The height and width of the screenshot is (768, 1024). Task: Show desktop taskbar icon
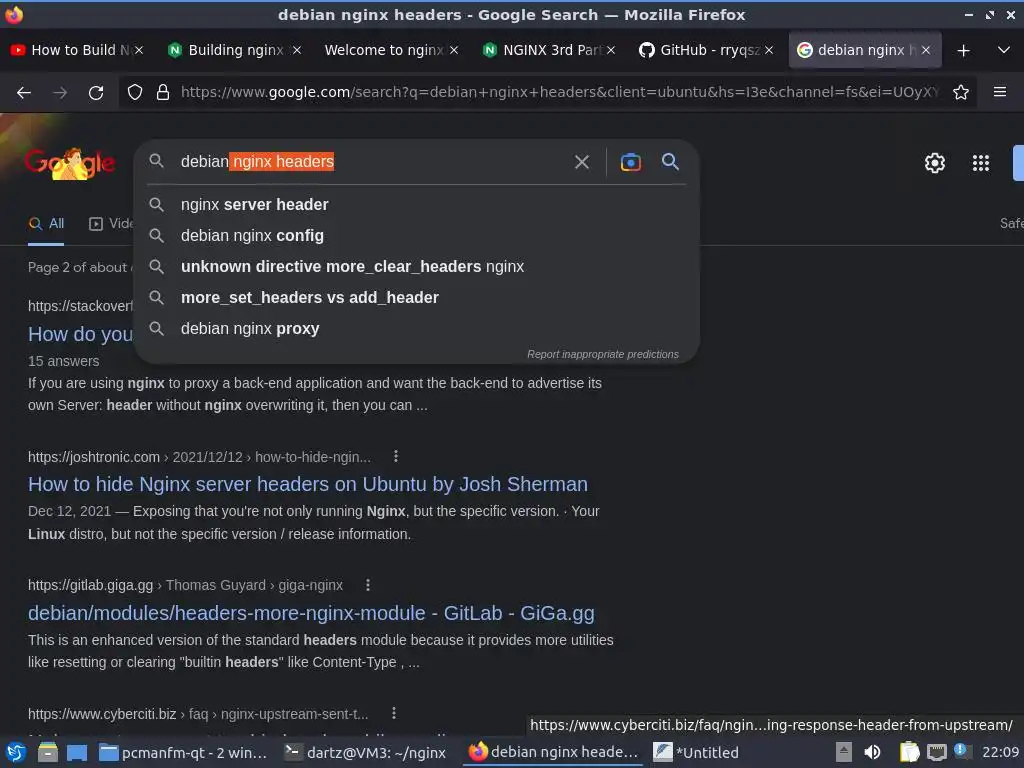pyautogui.click(x=77, y=752)
